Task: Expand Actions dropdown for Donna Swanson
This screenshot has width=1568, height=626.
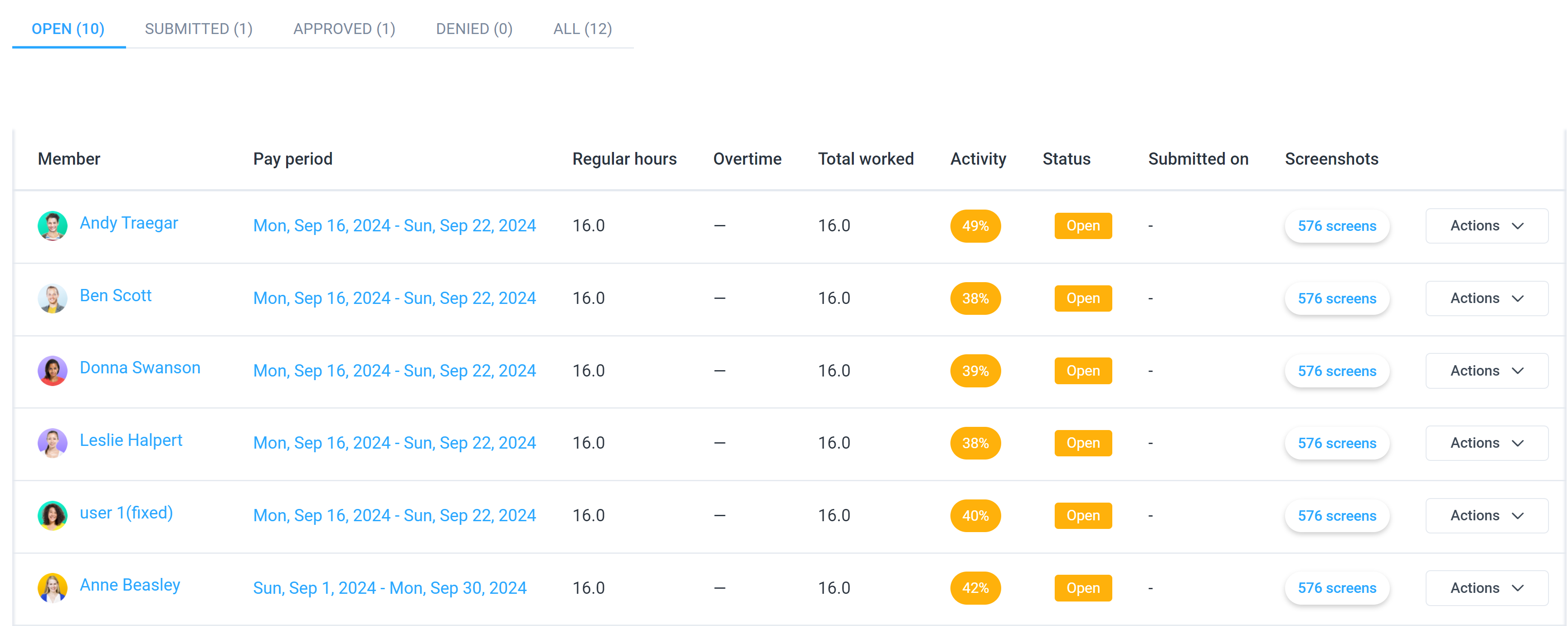Action: coord(1486,371)
